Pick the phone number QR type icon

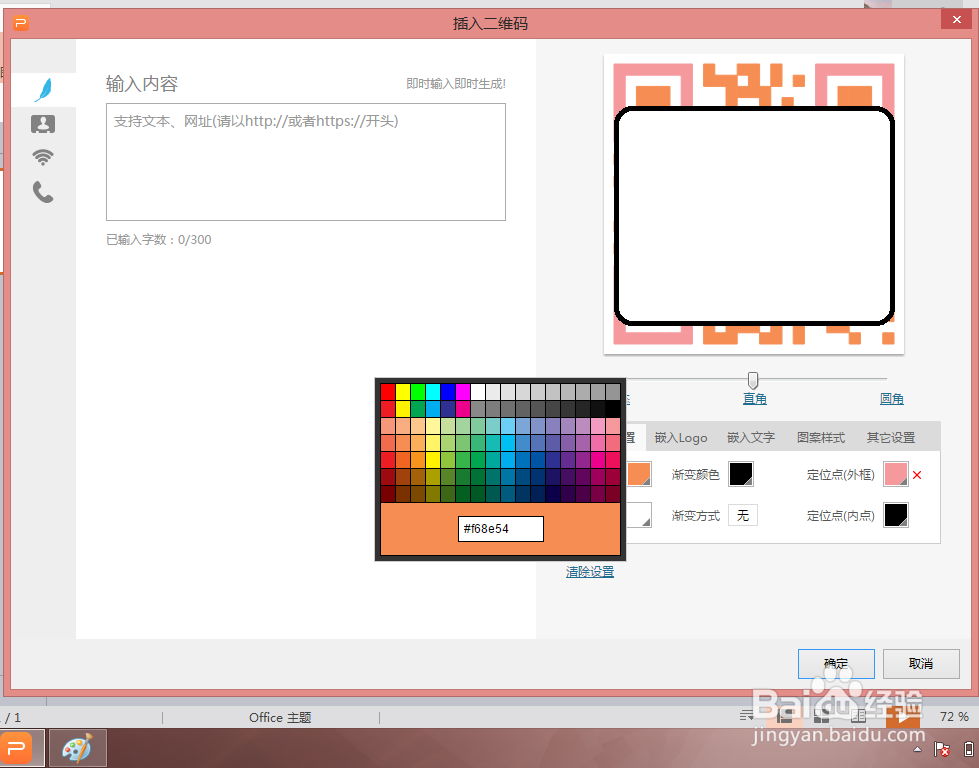(43, 192)
